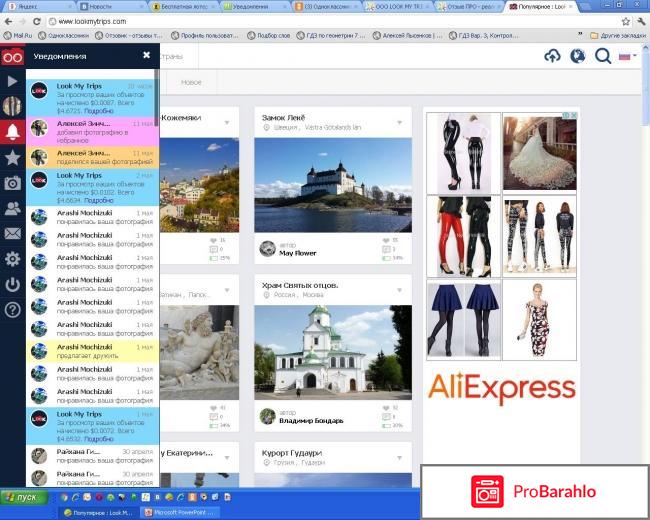Click browser back arrow

[8, 21]
